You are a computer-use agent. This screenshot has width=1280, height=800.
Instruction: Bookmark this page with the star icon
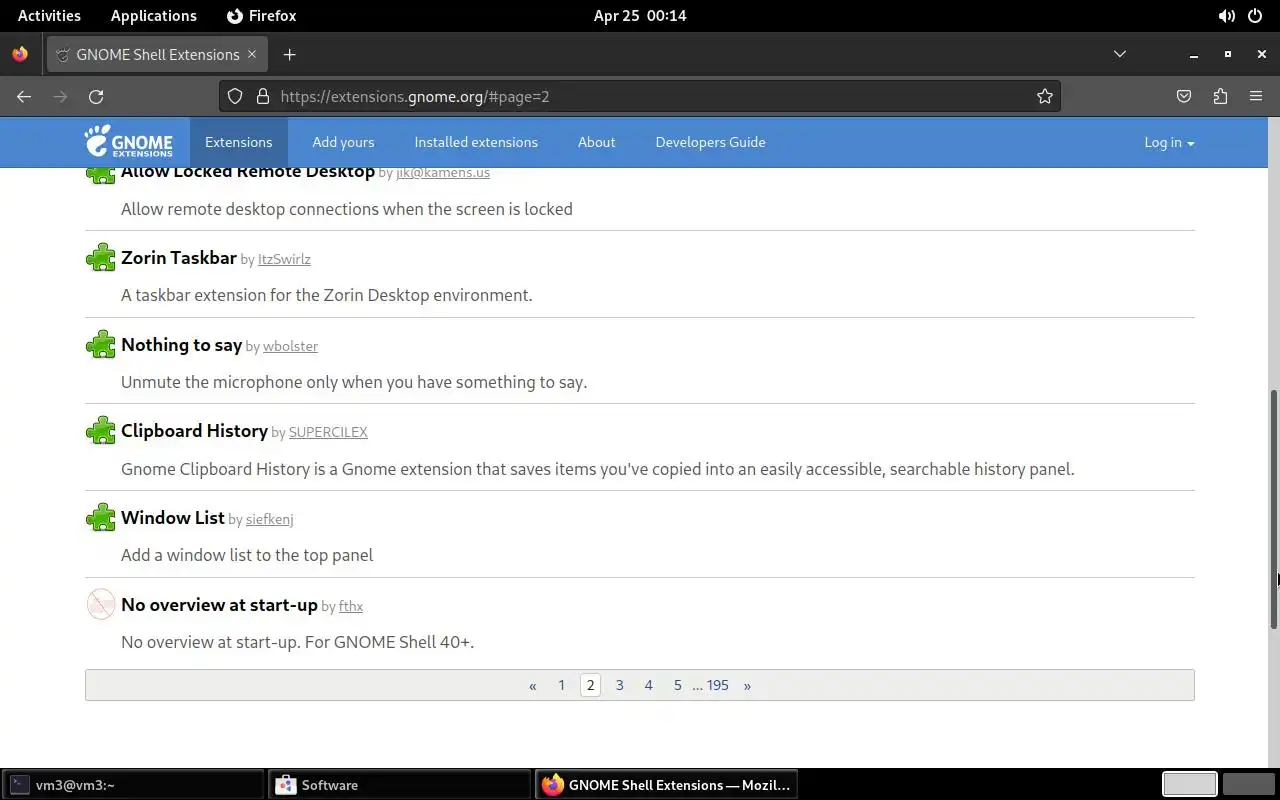(1045, 96)
